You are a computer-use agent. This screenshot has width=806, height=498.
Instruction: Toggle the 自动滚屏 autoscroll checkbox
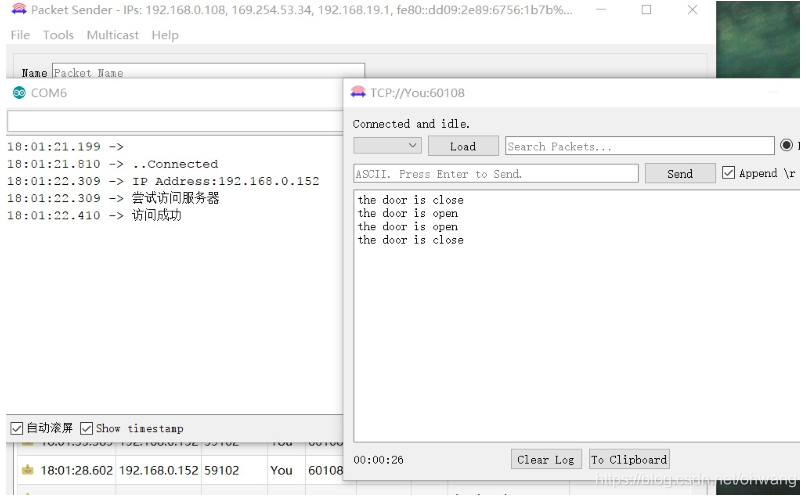16,428
